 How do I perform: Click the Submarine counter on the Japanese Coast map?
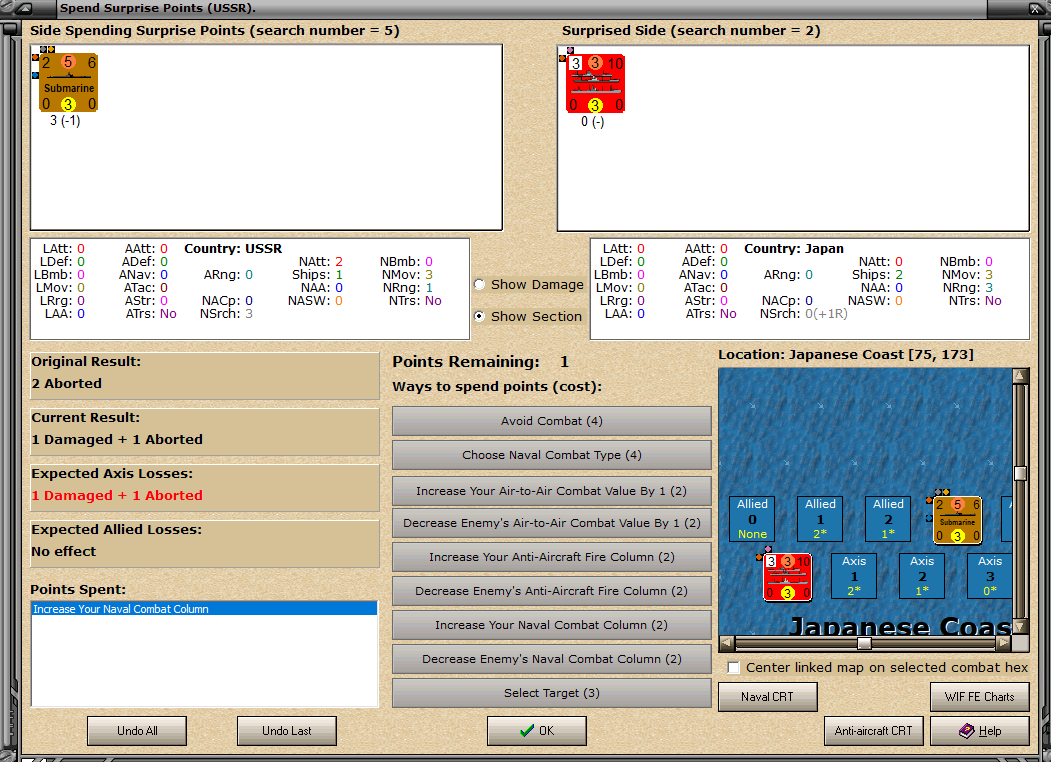click(958, 519)
